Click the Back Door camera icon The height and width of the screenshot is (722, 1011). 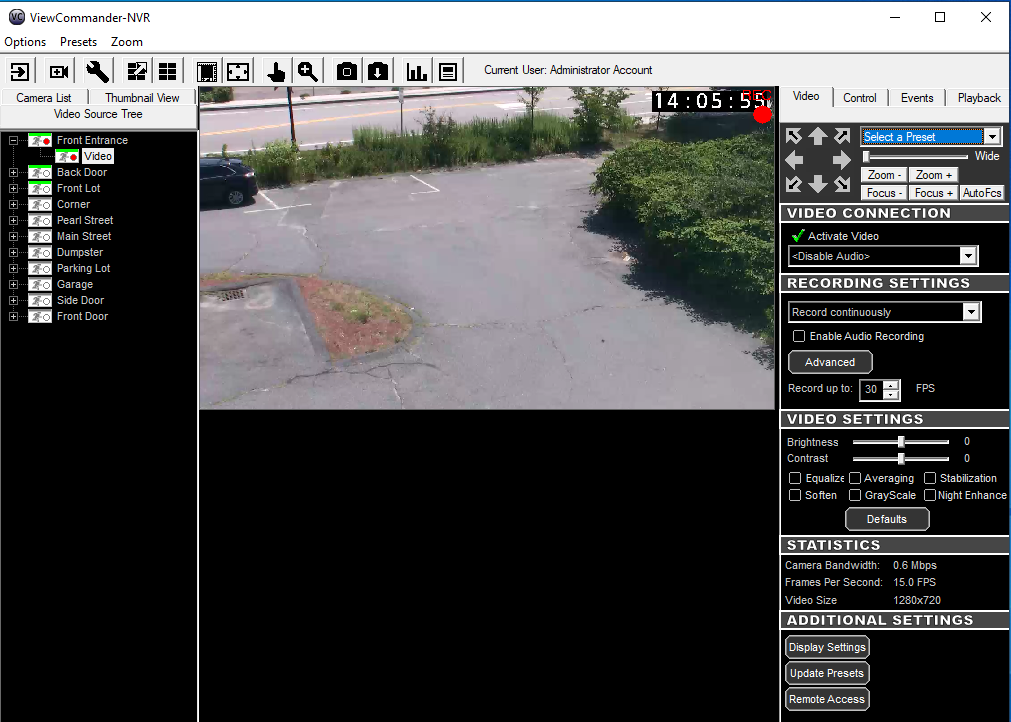coord(40,172)
